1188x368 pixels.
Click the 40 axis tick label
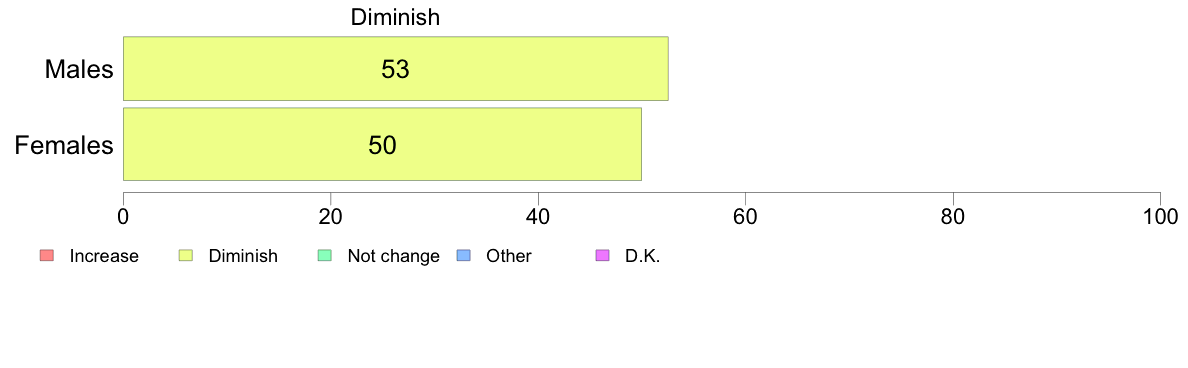coord(538,217)
